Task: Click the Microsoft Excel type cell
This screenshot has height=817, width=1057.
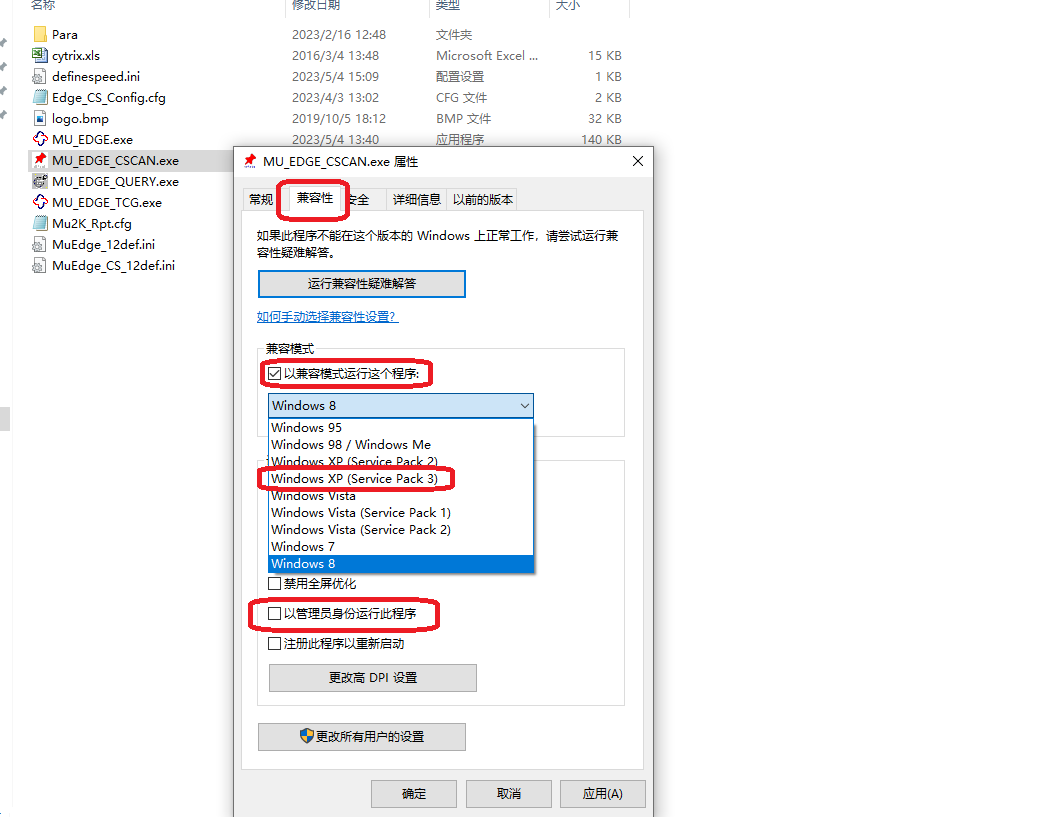Action: click(x=487, y=55)
